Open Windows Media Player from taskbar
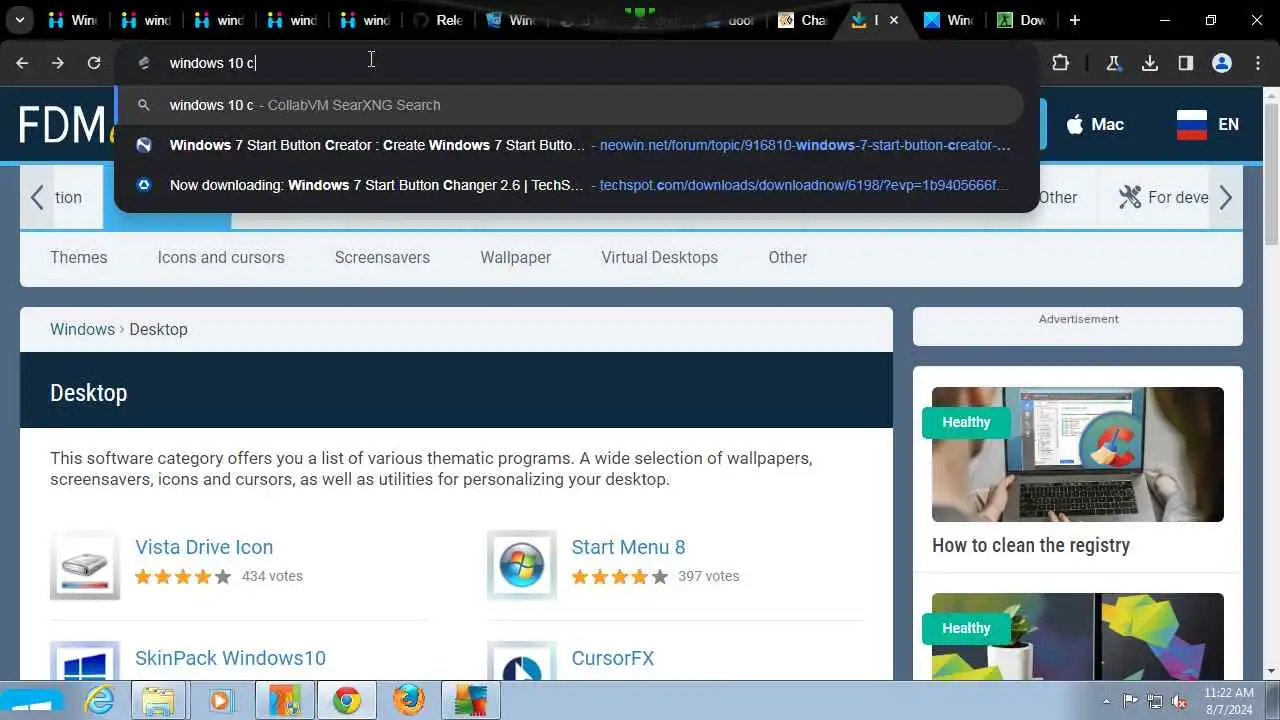The height and width of the screenshot is (720, 1280). click(x=220, y=701)
